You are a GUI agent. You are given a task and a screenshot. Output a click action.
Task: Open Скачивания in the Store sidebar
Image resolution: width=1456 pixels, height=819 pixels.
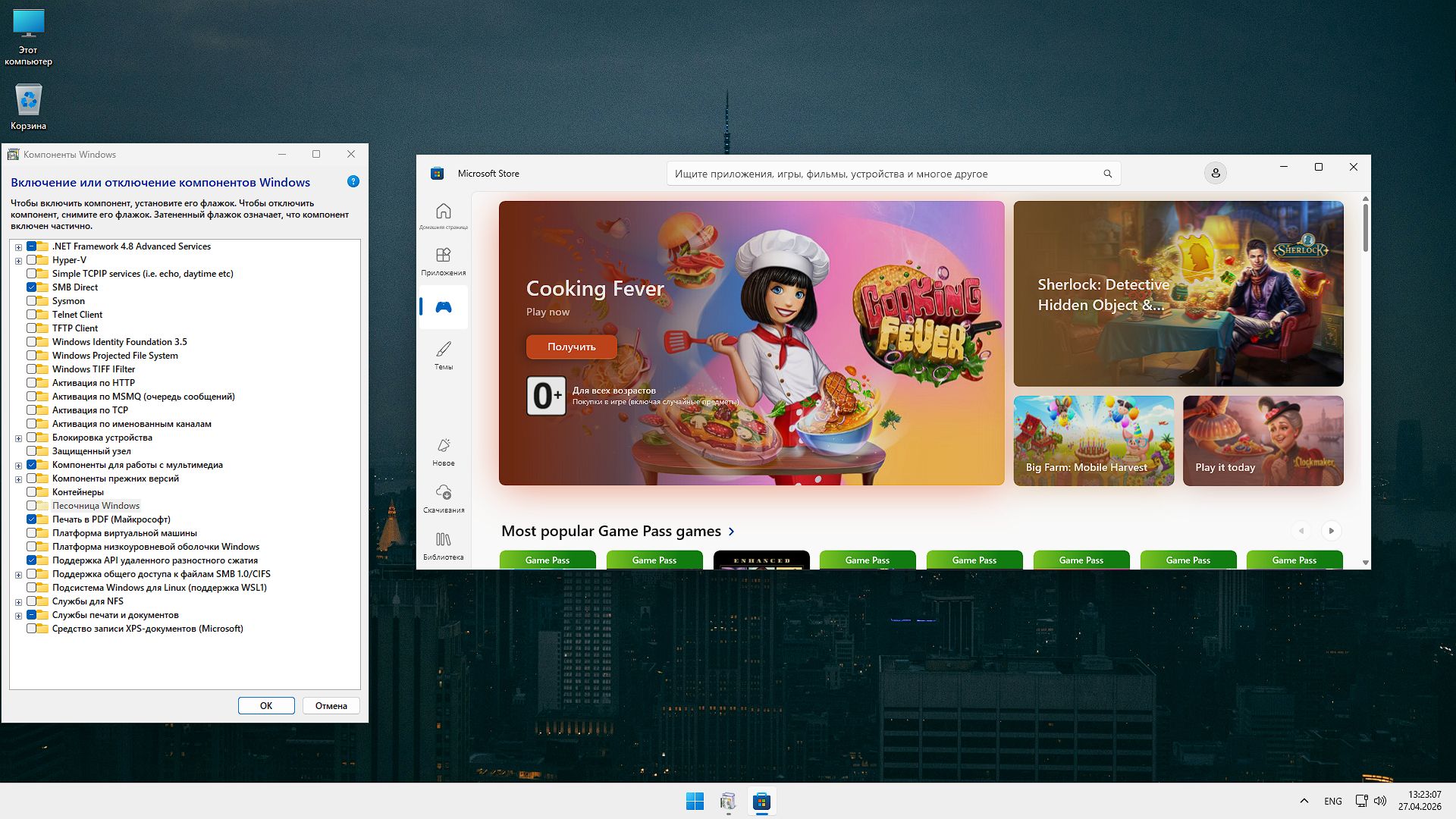[444, 497]
